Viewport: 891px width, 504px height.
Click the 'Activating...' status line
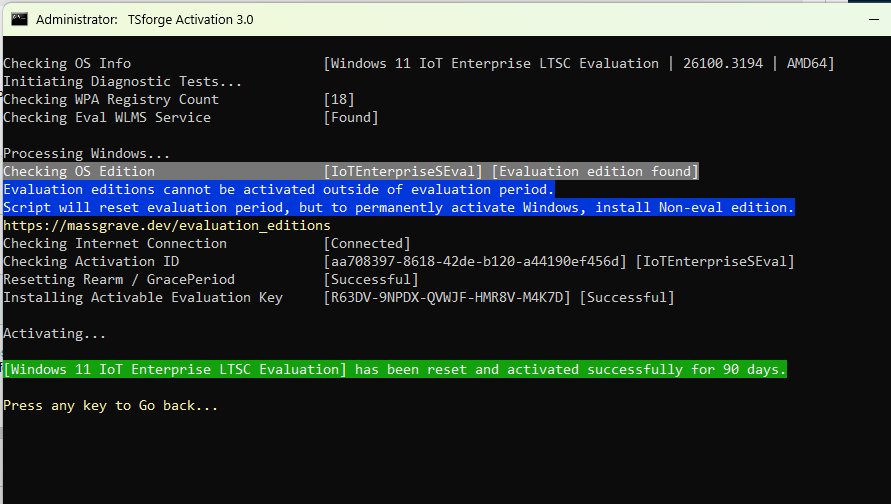tap(55, 334)
